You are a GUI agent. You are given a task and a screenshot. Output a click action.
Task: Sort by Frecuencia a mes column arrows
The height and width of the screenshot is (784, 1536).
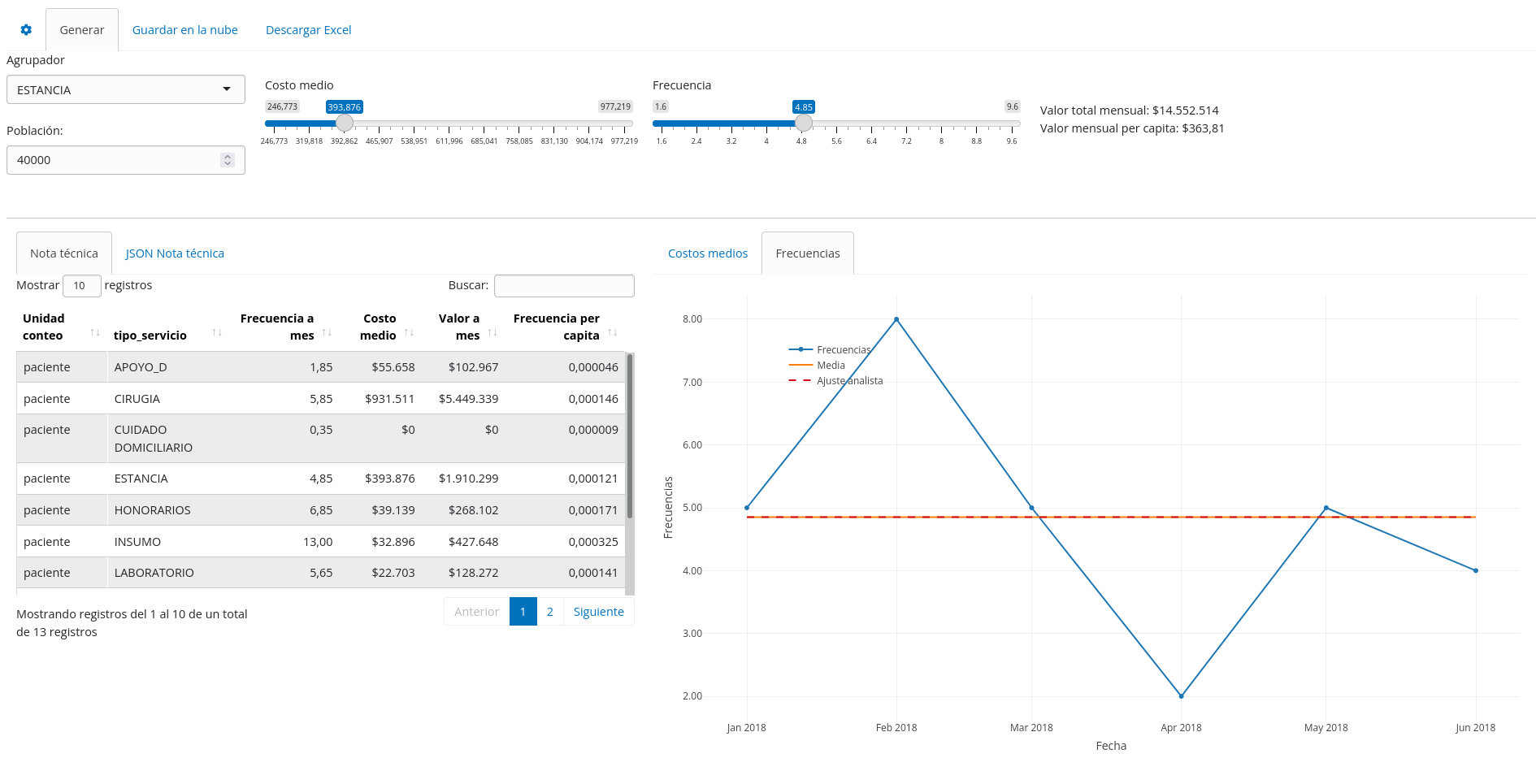(327, 332)
